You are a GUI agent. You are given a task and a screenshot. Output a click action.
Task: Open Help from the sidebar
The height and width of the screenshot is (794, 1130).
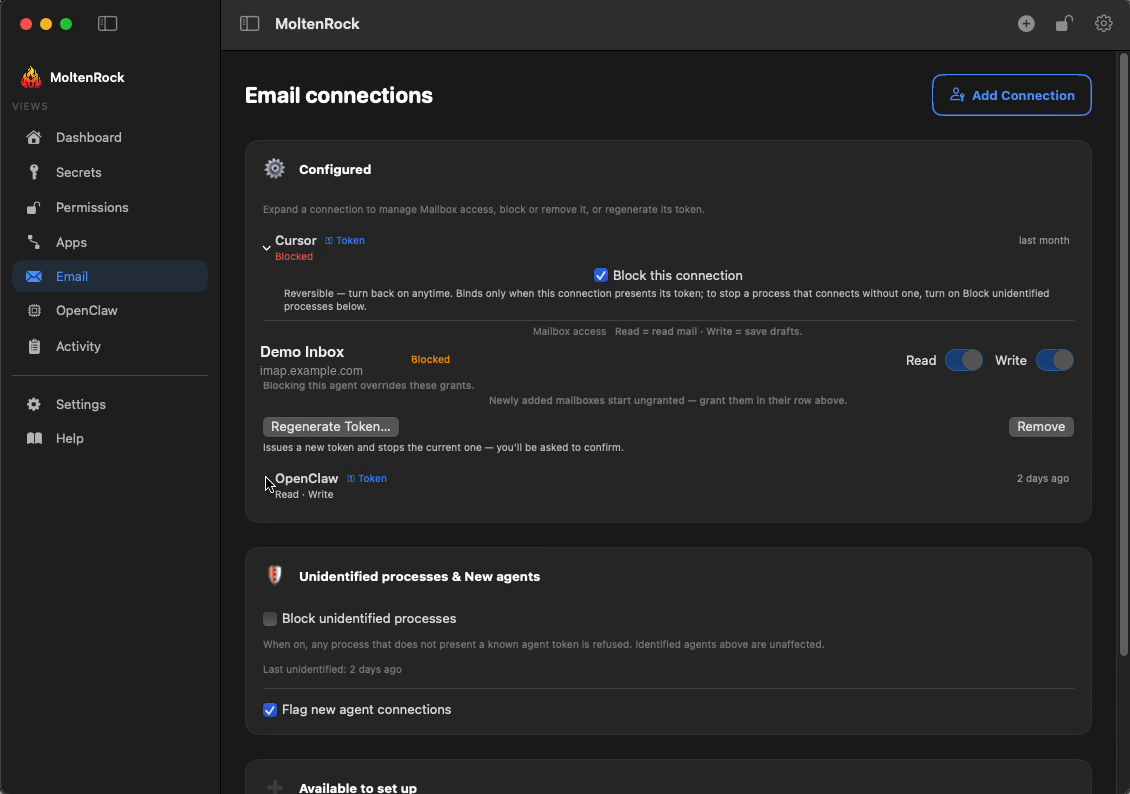tap(110, 438)
